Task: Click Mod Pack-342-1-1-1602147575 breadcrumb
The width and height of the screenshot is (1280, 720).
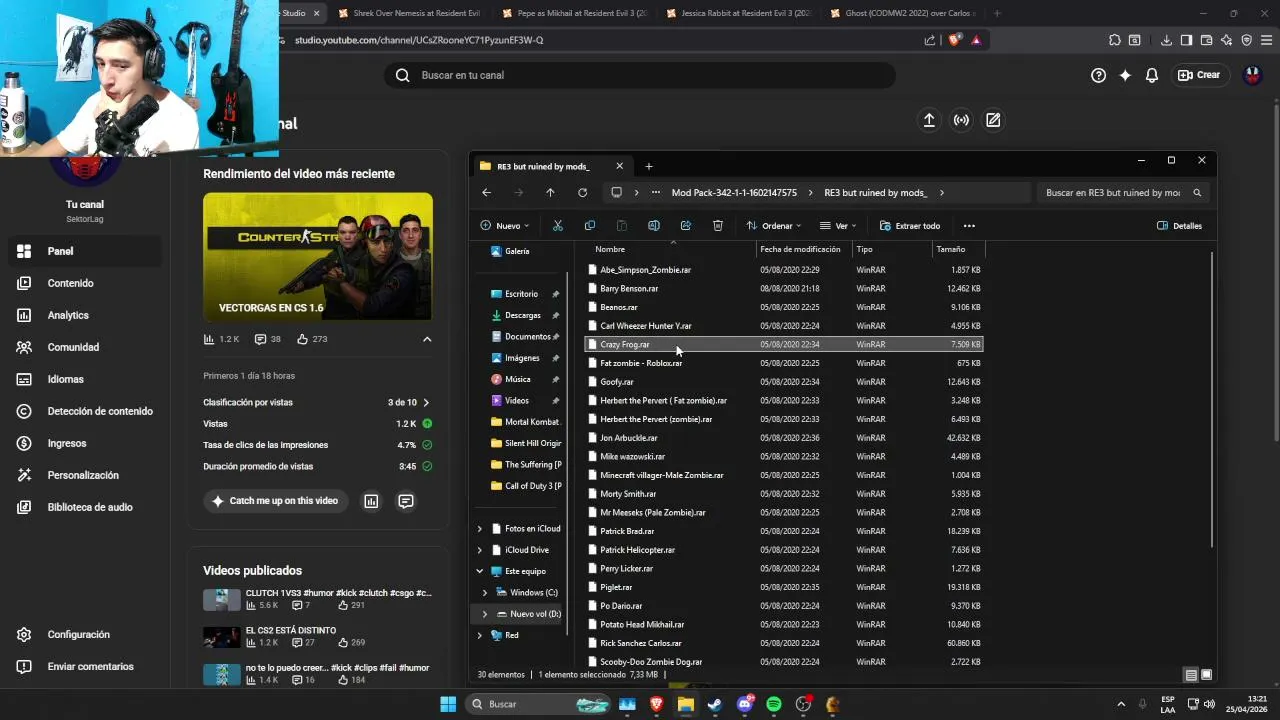Action: coord(734,193)
